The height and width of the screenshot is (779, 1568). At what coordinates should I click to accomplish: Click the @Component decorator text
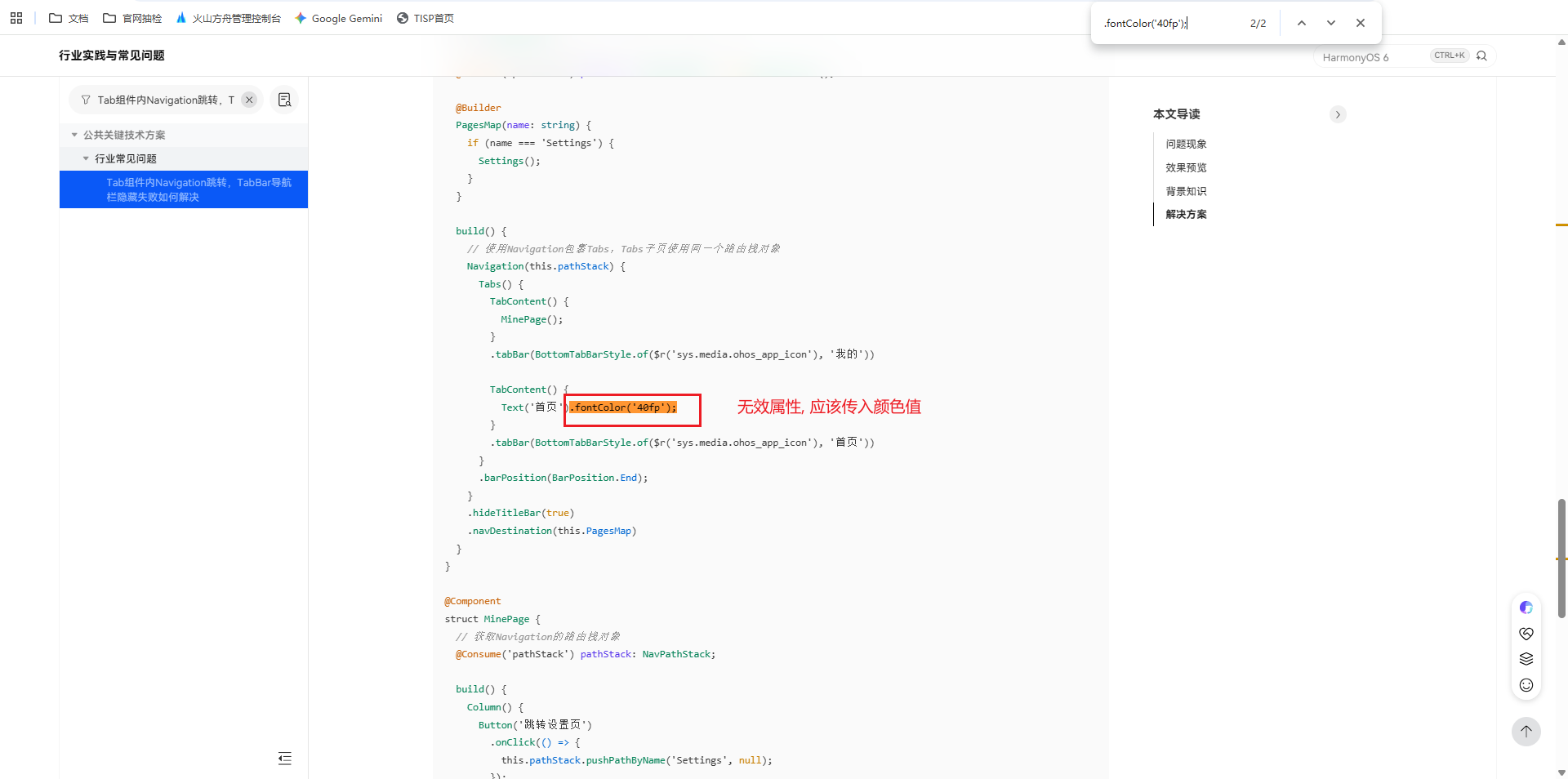pyautogui.click(x=473, y=601)
